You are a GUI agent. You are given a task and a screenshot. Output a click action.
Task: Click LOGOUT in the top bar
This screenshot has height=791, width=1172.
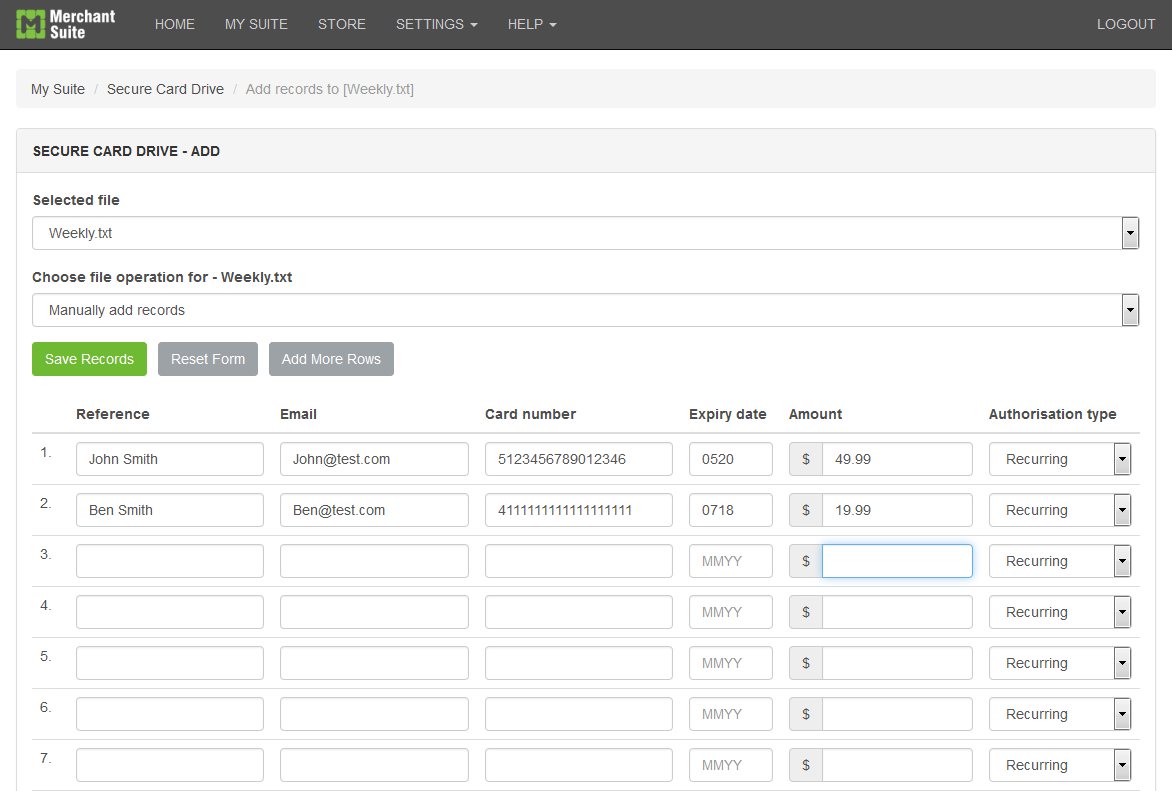click(1126, 25)
